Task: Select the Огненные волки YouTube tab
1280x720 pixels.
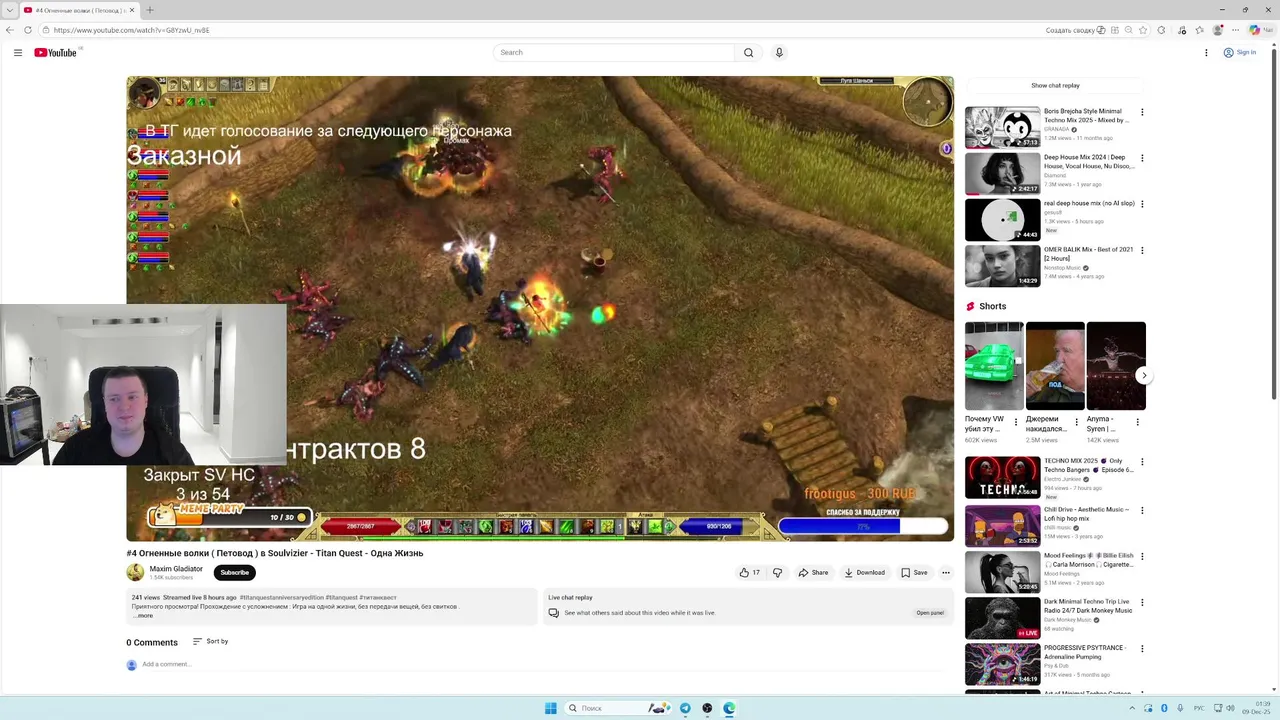Action: point(82,10)
